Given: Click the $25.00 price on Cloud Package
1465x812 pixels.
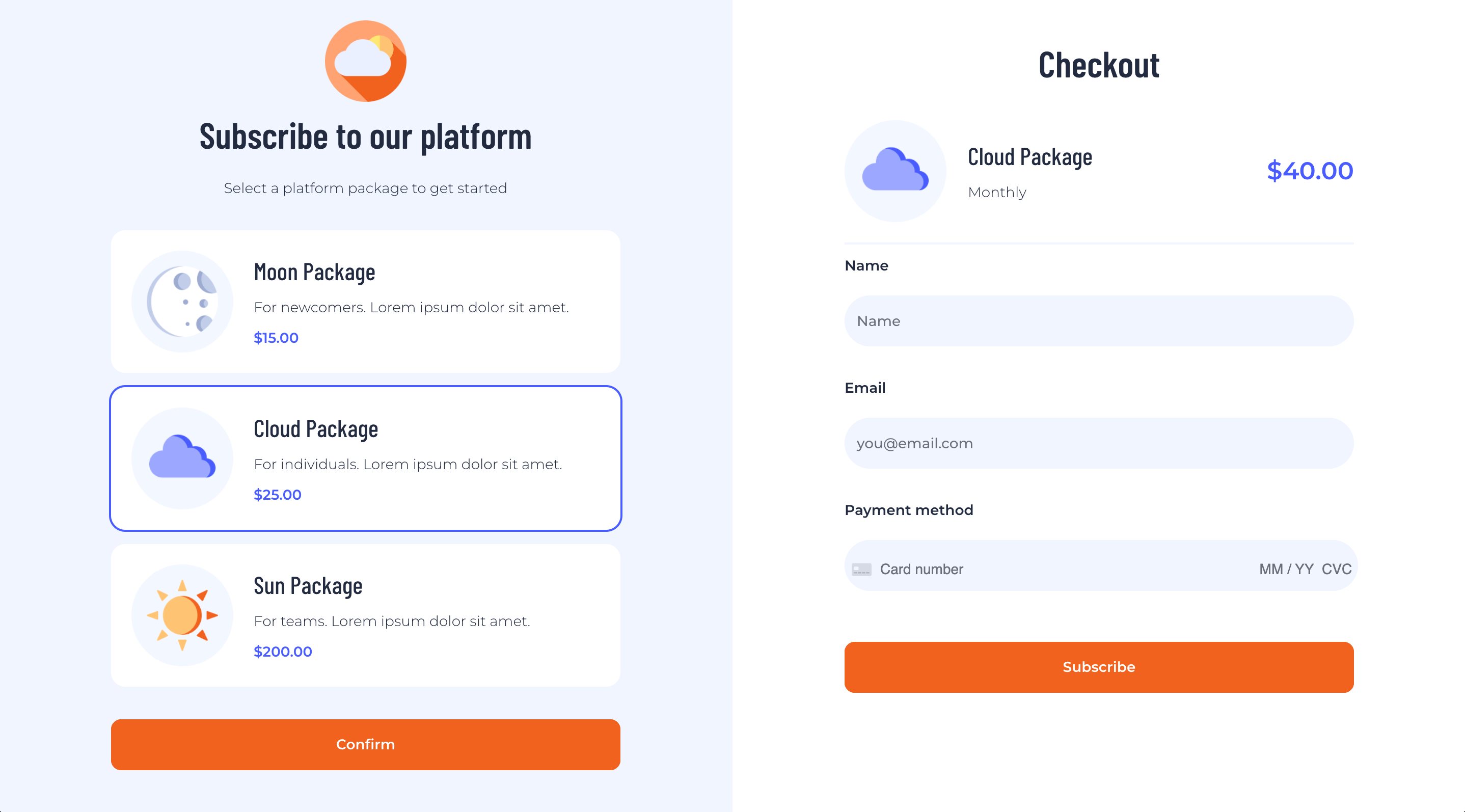Looking at the screenshot, I should coord(278,494).
